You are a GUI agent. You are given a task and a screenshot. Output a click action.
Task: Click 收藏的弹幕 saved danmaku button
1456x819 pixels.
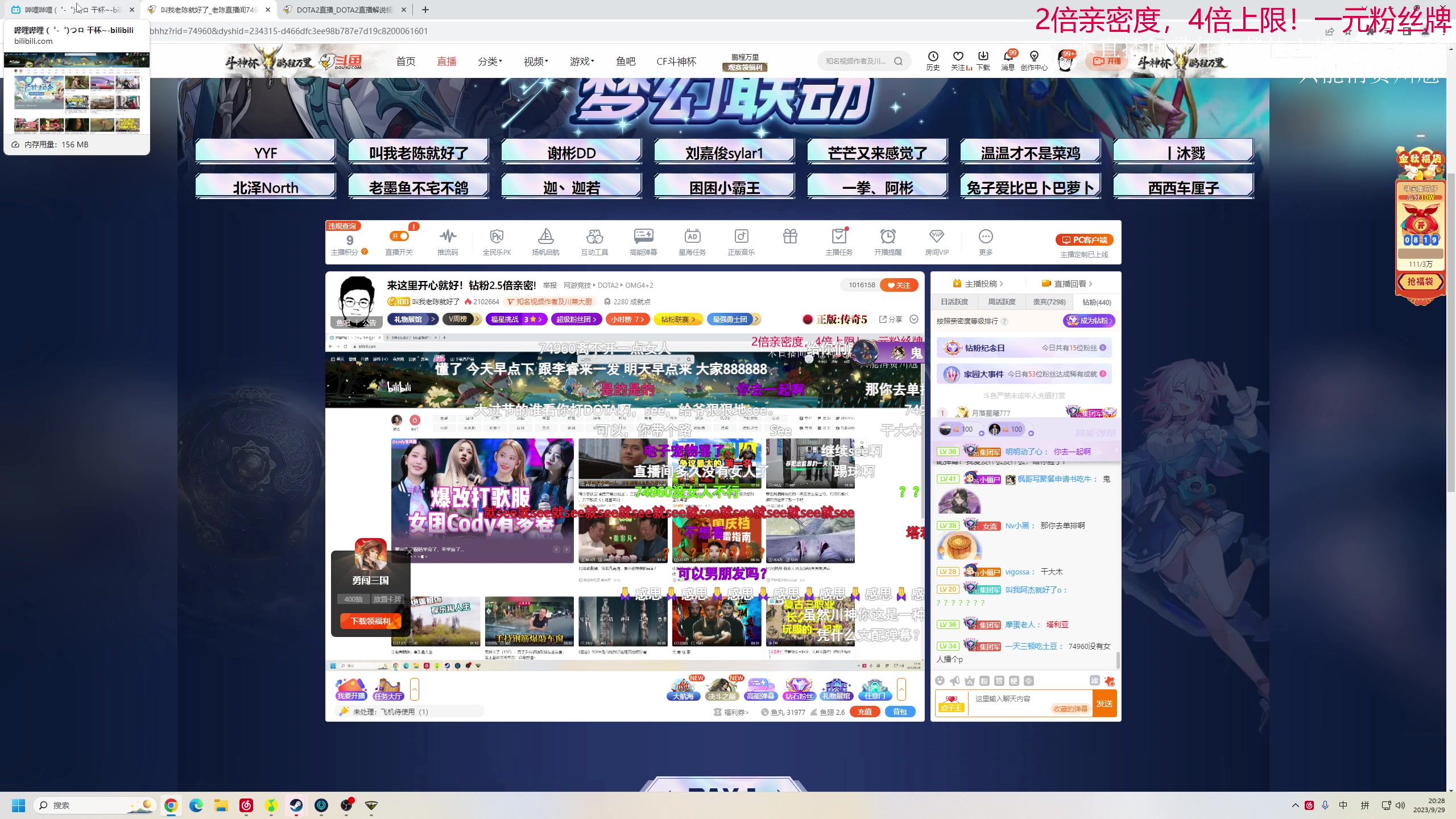click(1070, 709)
